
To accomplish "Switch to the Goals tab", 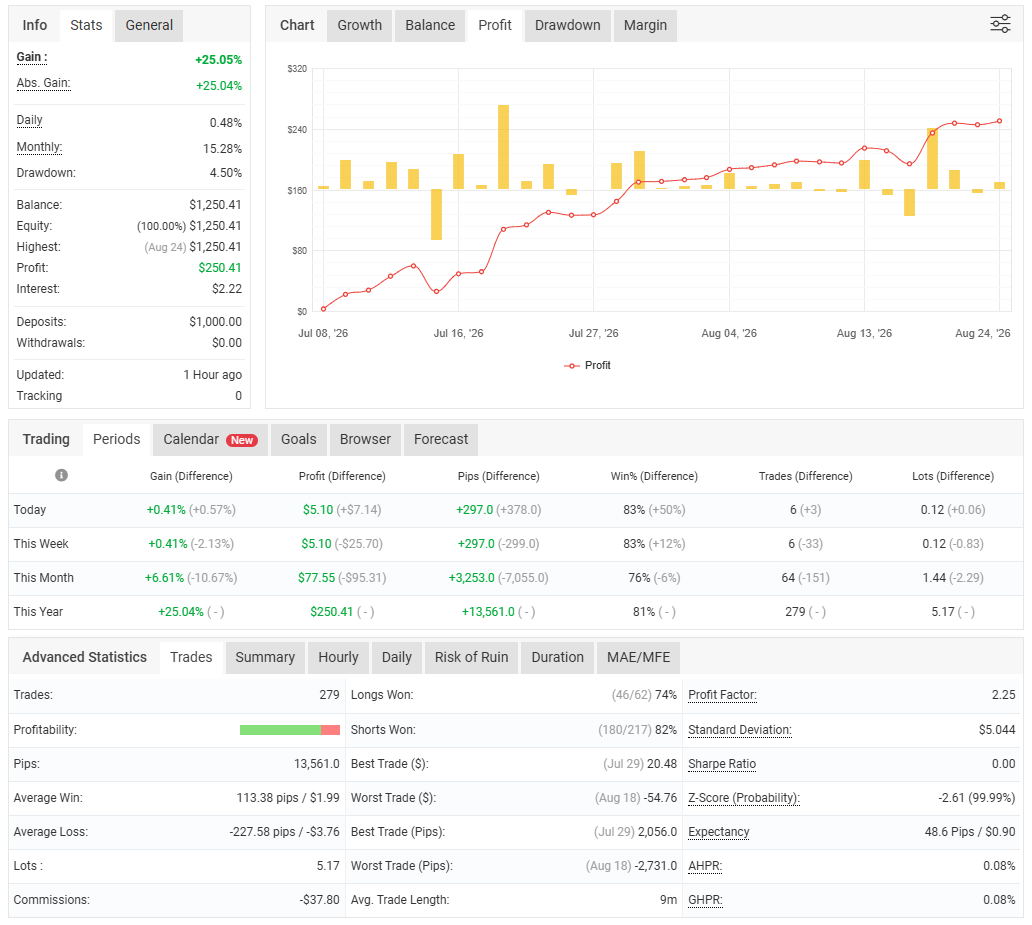I will (x=298, y=440).
